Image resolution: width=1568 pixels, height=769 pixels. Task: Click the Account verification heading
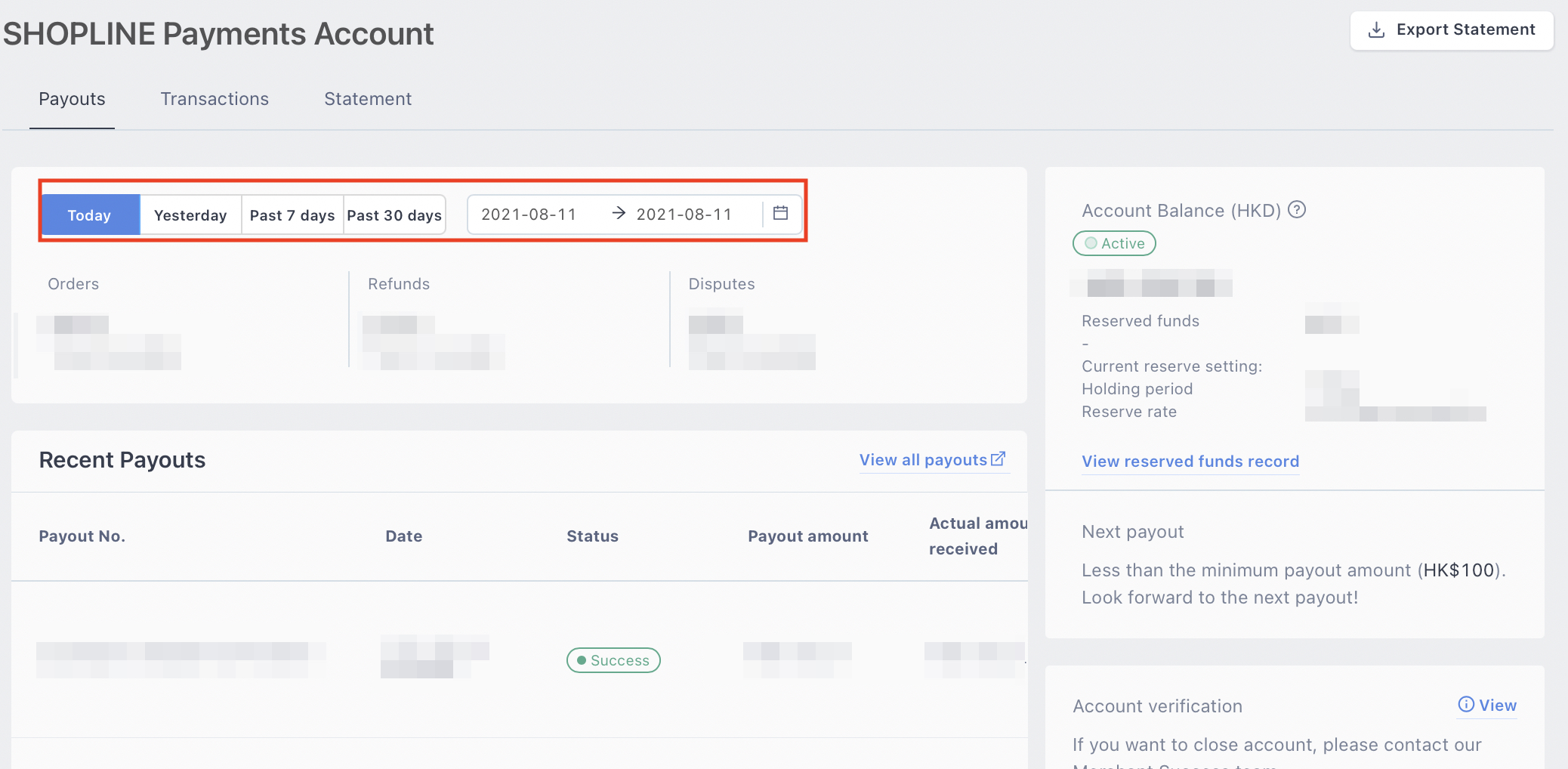(1158, 706)
